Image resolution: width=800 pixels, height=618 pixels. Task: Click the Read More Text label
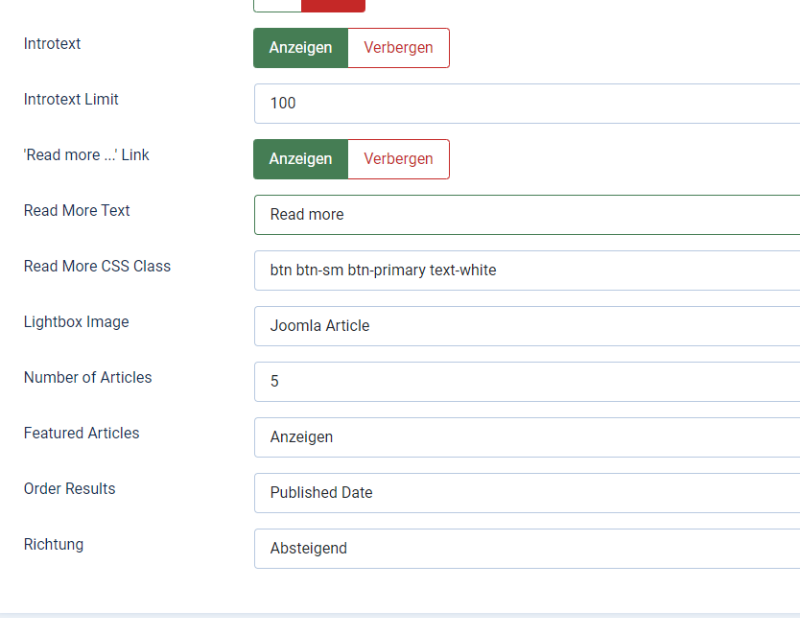click(x=77, y=210)
